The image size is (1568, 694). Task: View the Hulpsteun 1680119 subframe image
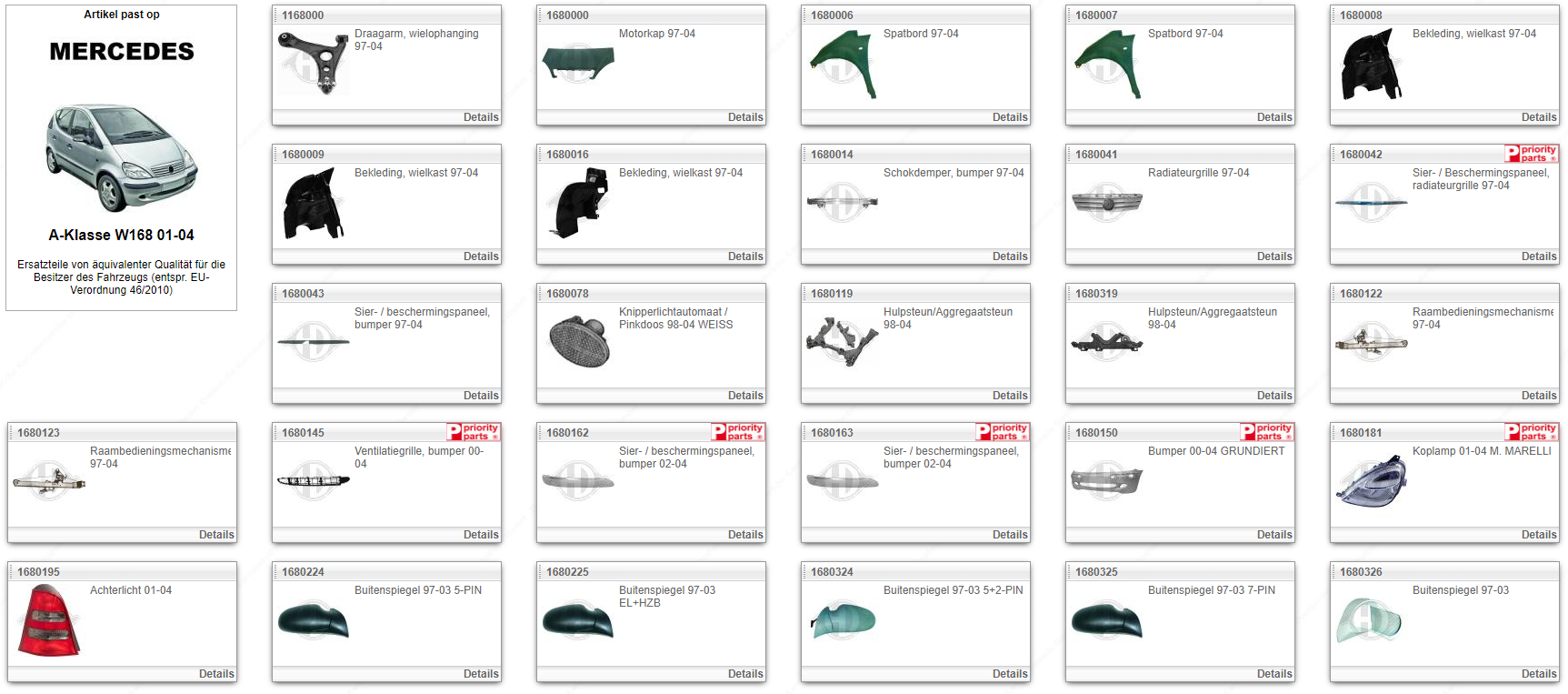(x=843, y=341)
